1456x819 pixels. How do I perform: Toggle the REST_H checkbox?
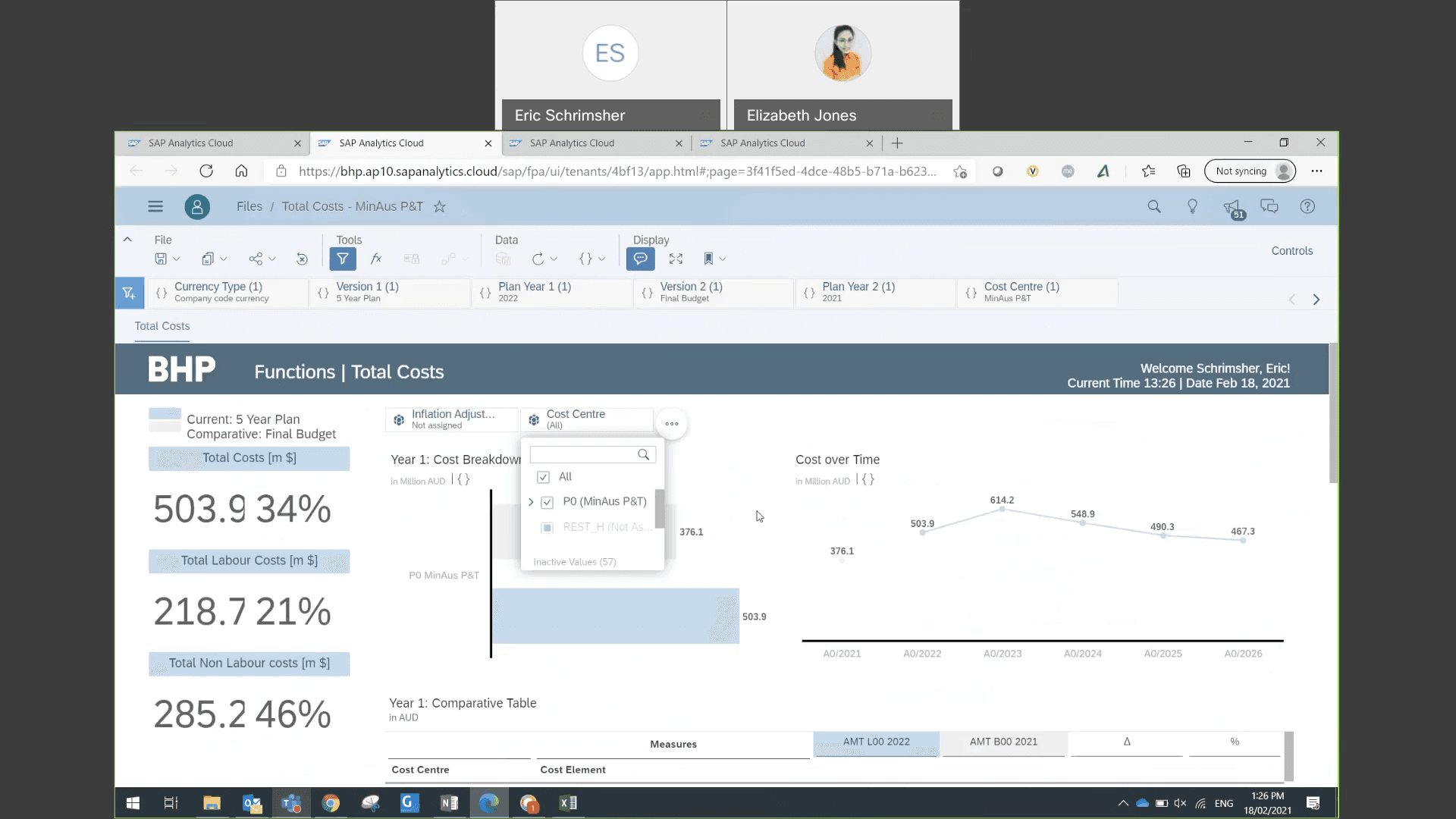(x=547, y=527)
